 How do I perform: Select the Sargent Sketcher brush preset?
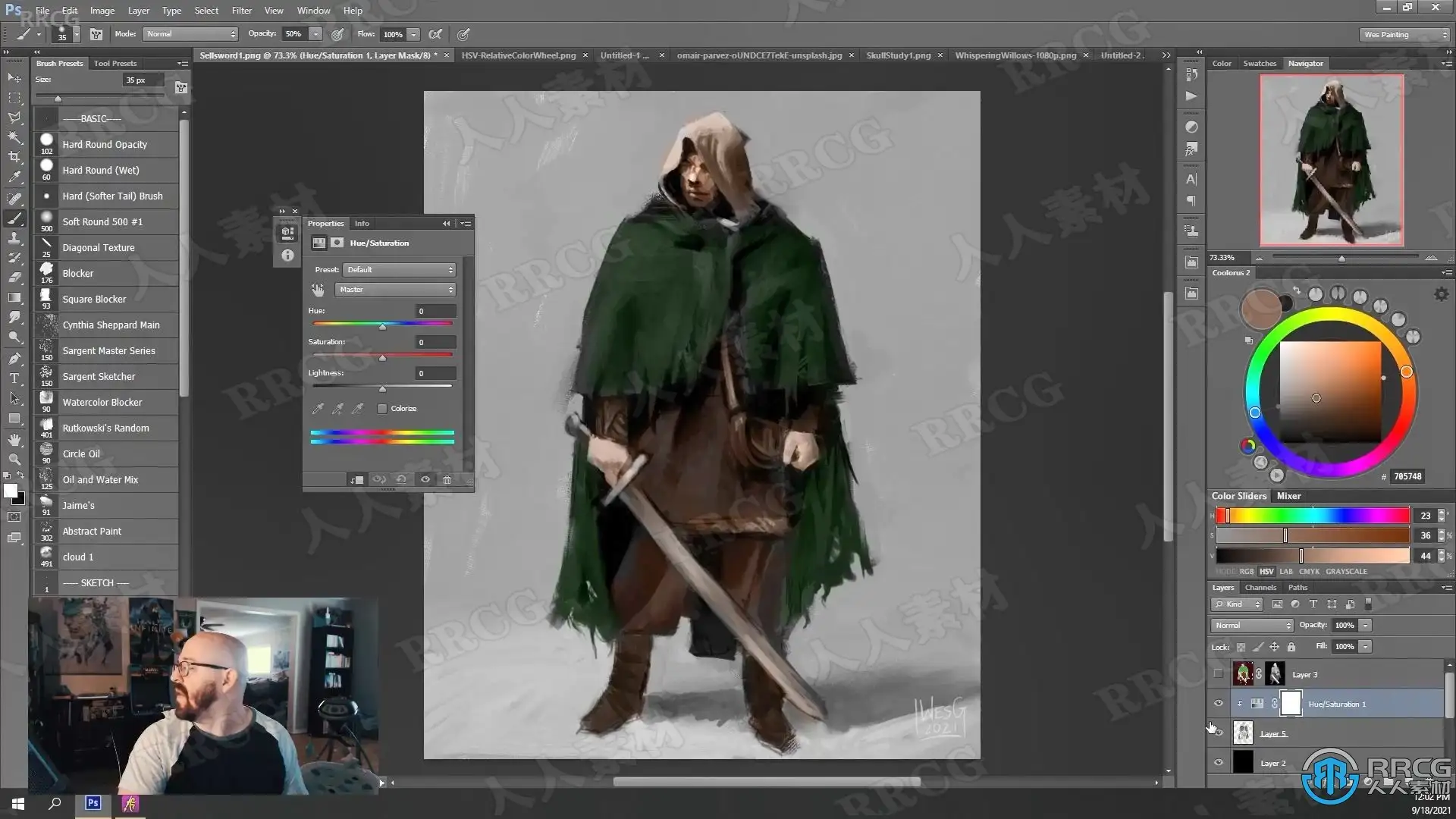(99, 377)
